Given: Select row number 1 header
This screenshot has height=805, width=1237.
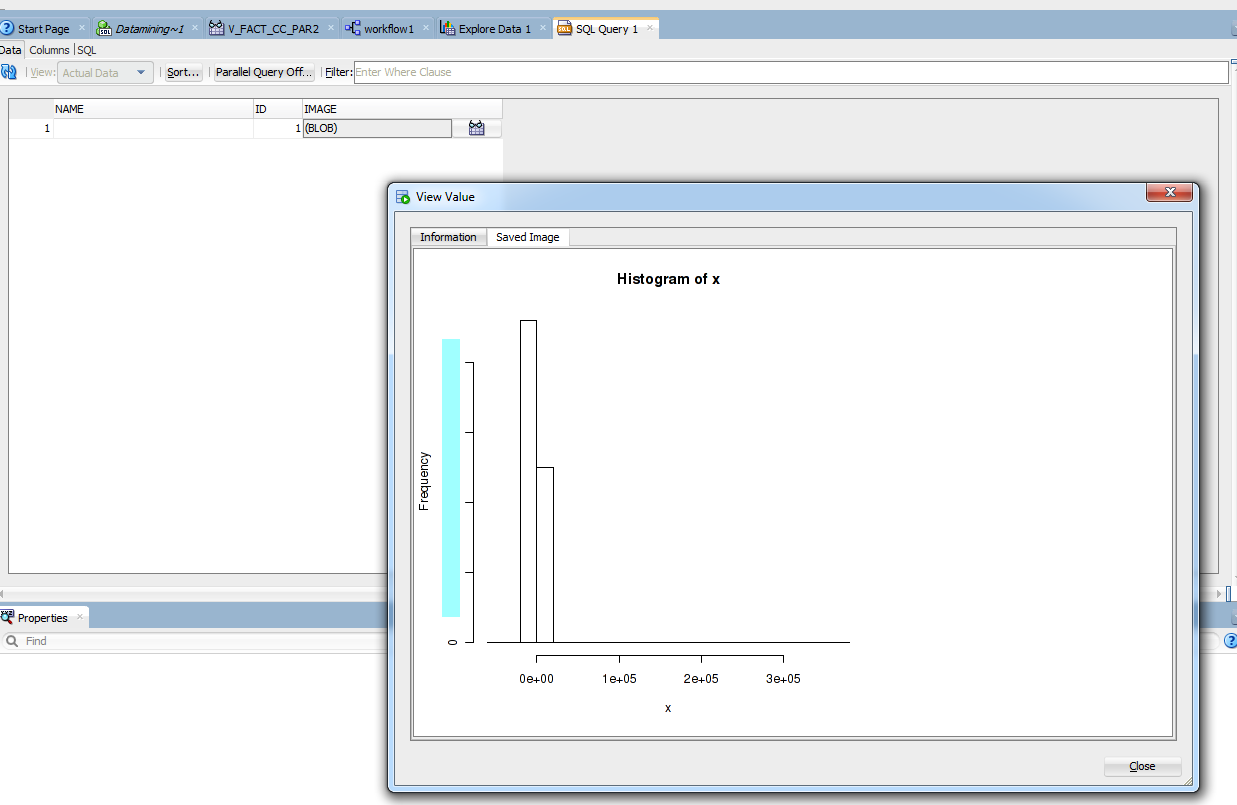Looking at the screenshot, I should [30, 128].
